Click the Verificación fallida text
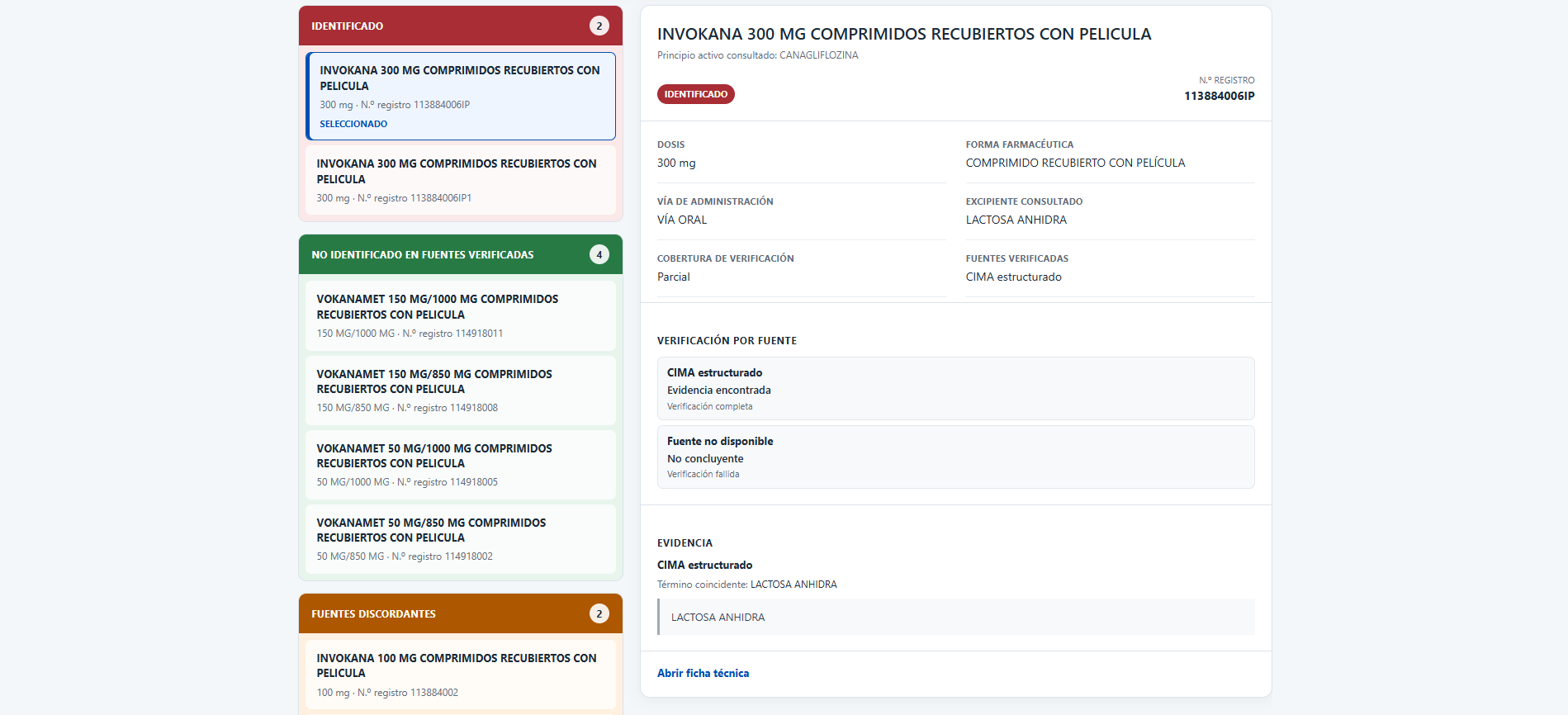Image resolution: width=1568 pixels, height=715 pixels. pyautogui.click(x=703, y=474)
